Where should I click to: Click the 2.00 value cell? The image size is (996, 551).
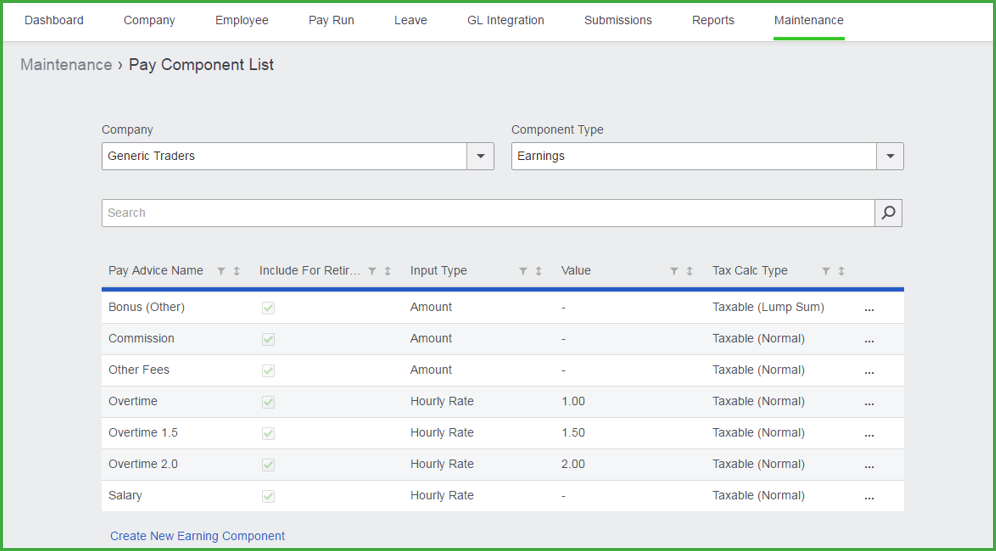573,464
